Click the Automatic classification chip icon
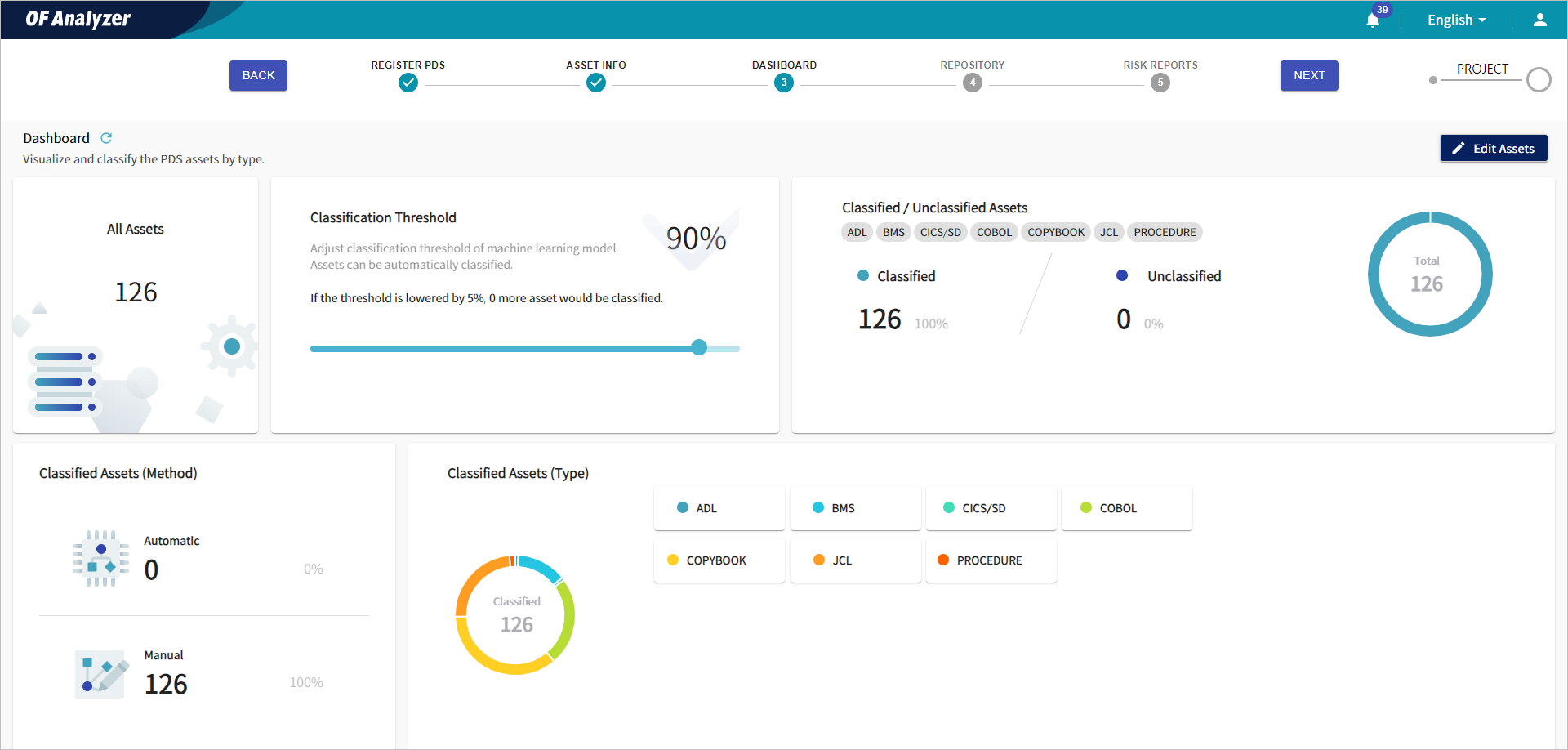The height and width of the screenshot is (750, 1568). point(100,559)
